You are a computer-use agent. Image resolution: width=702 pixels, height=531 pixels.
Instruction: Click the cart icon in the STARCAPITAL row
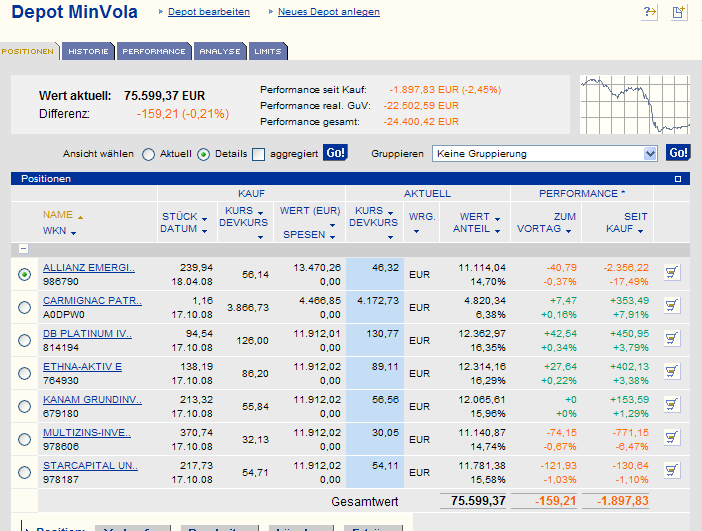coord(672,472)
